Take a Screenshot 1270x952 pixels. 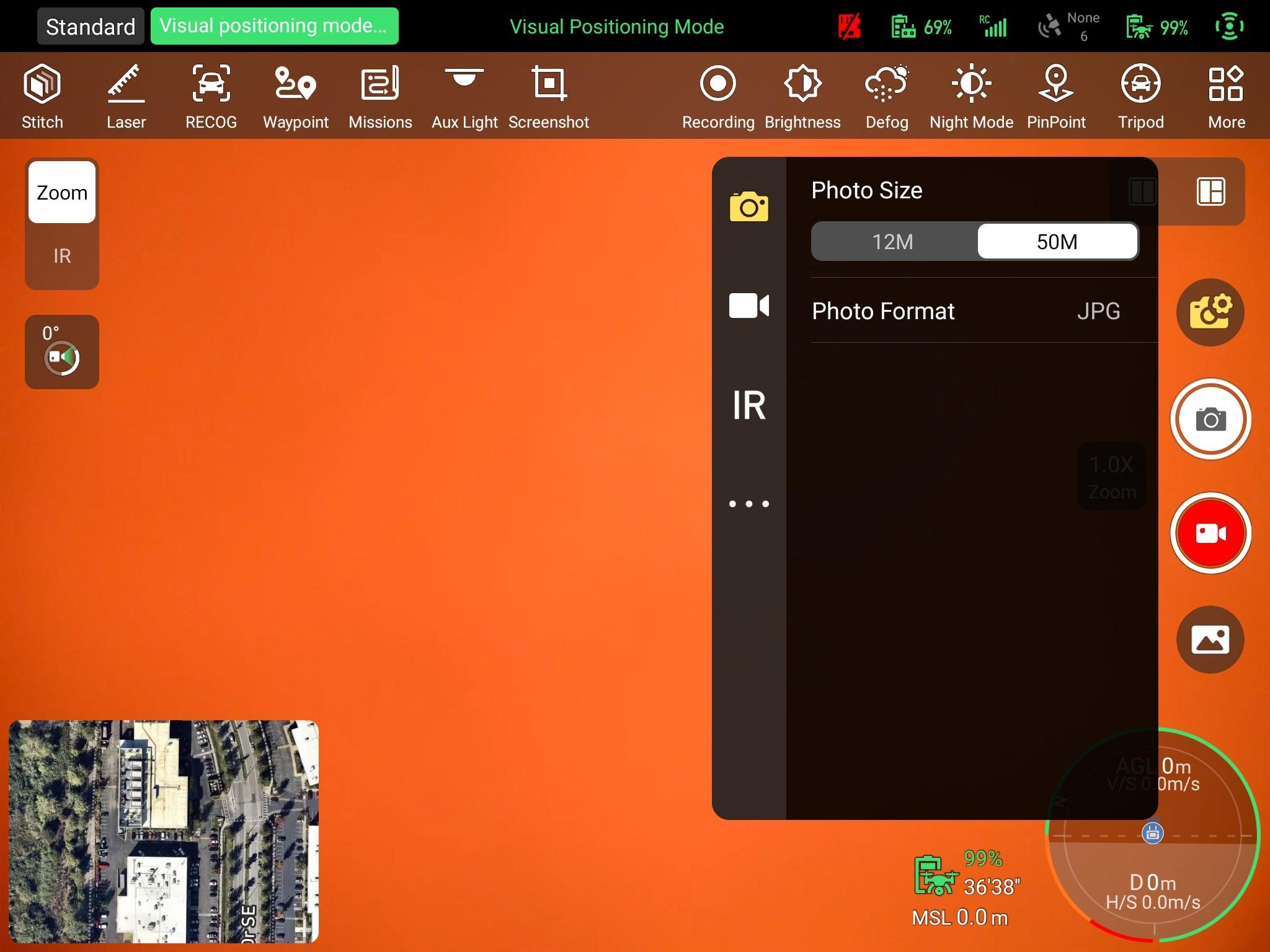click(549, 96)
